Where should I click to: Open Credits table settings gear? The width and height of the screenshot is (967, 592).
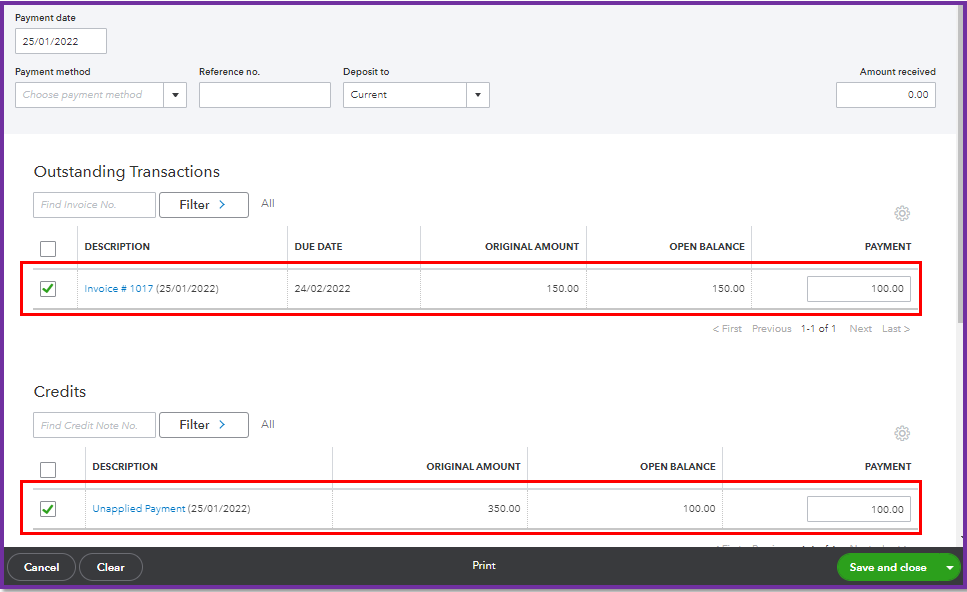click(902, 434)
